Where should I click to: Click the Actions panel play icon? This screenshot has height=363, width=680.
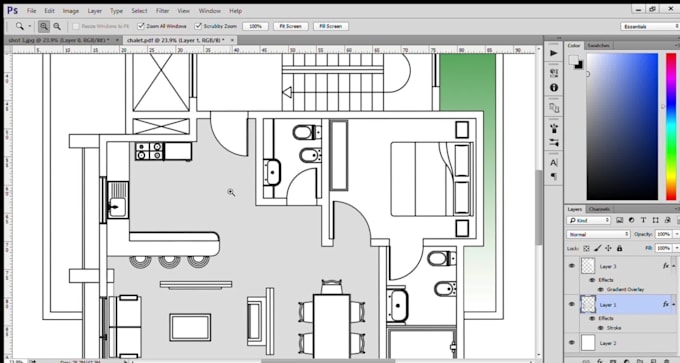(554, 53)
